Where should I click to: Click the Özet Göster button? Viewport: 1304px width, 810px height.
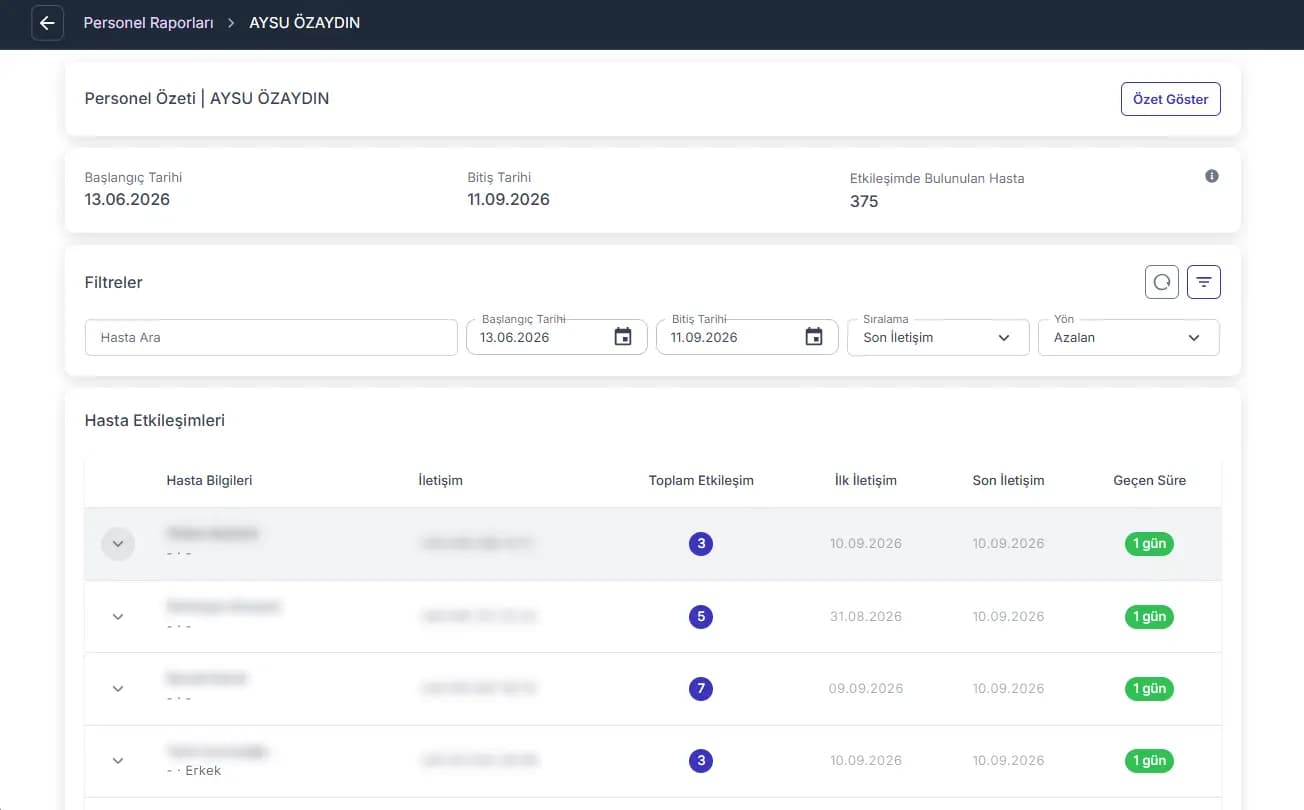tap(1170, 99)
